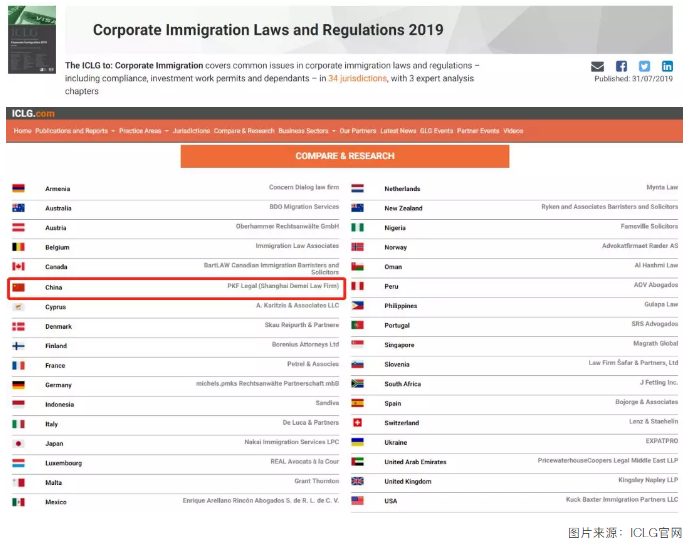The height and width of the screenshot is (548, 690).
Task: Click the ICLG.com logo
Action: tap(33, 114)
